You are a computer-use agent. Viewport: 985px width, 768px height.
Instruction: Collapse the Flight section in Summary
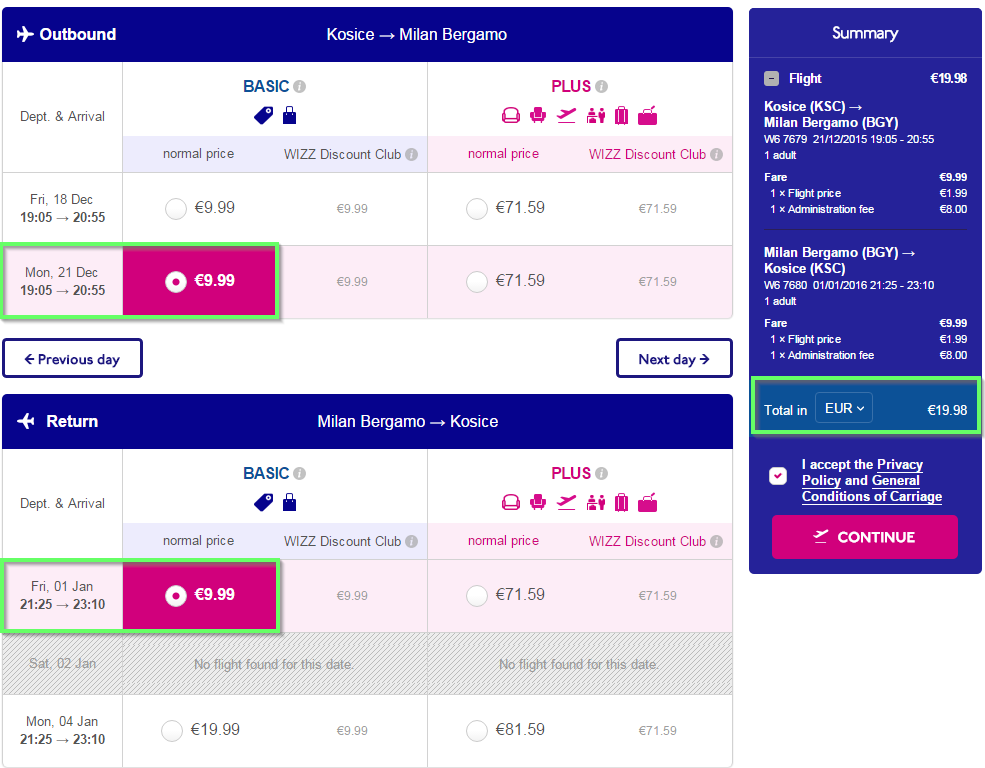click(771, 78)
